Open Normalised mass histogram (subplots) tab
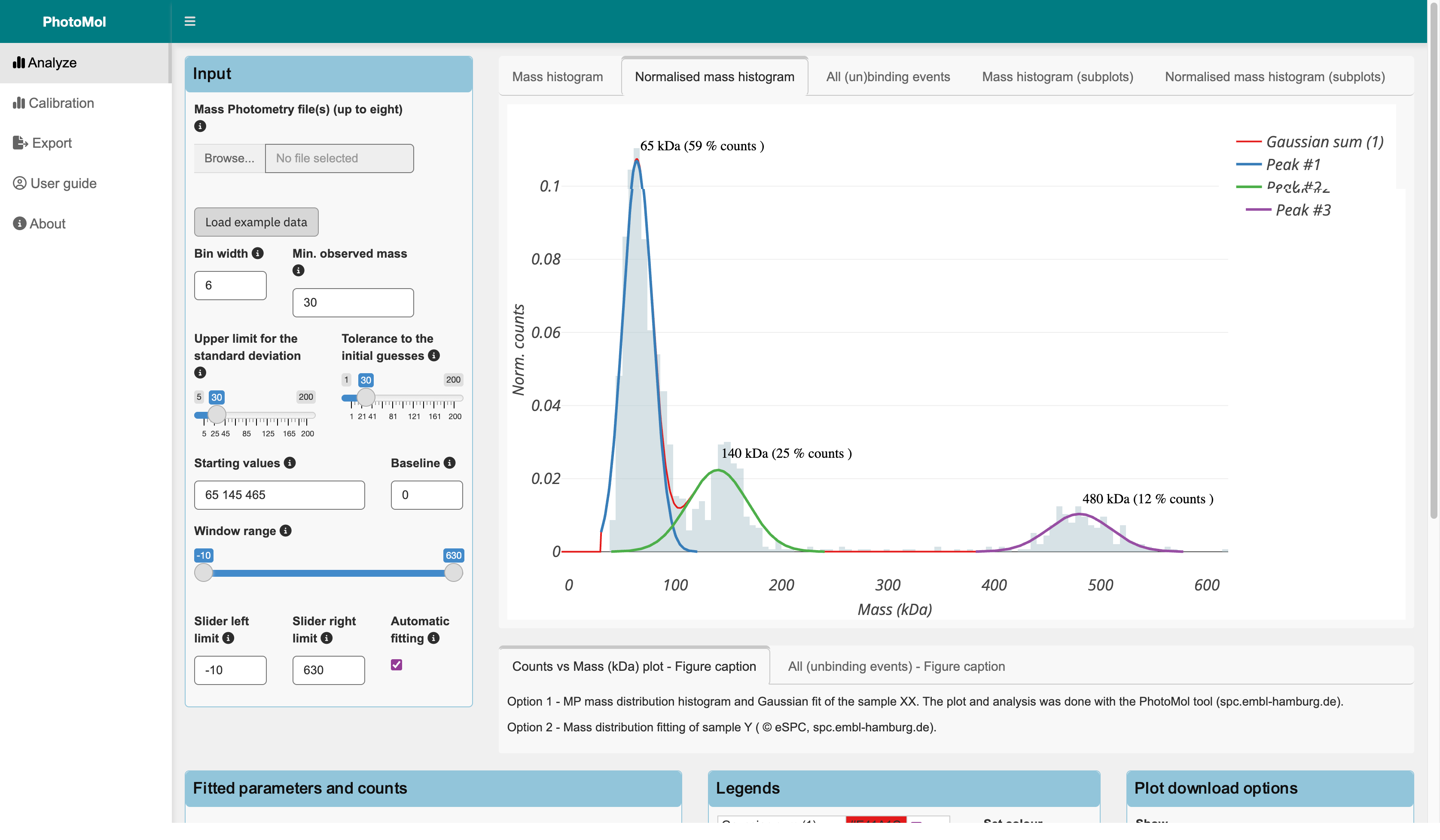1440x840 pixels. point(1275,77)
